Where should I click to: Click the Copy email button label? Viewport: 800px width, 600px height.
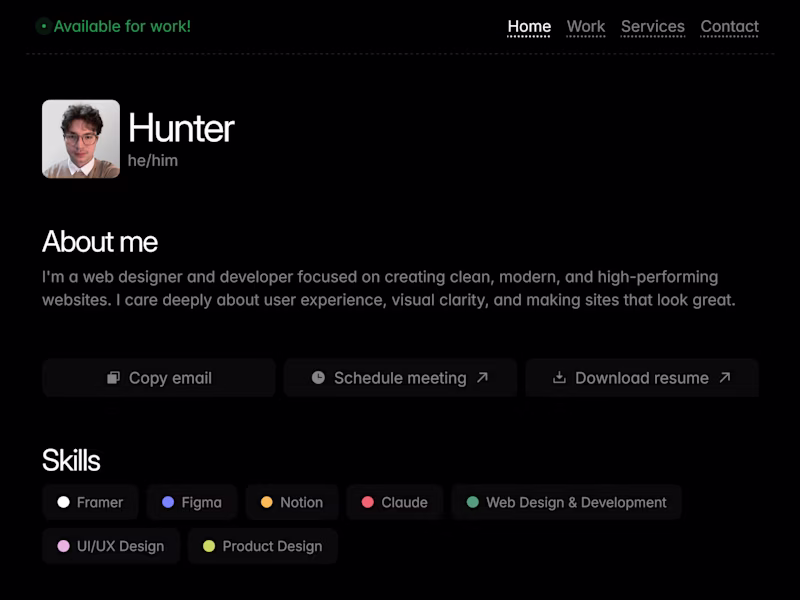[170, 378]
